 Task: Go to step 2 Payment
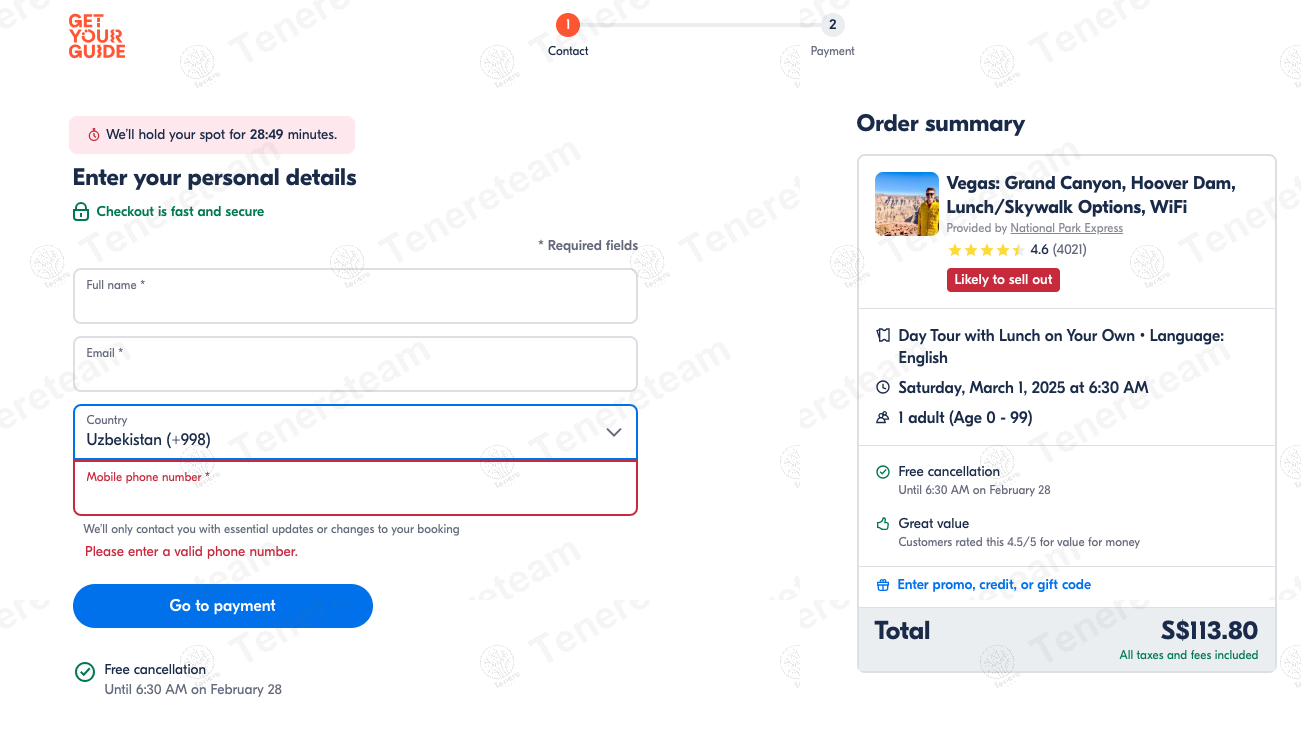832,25
